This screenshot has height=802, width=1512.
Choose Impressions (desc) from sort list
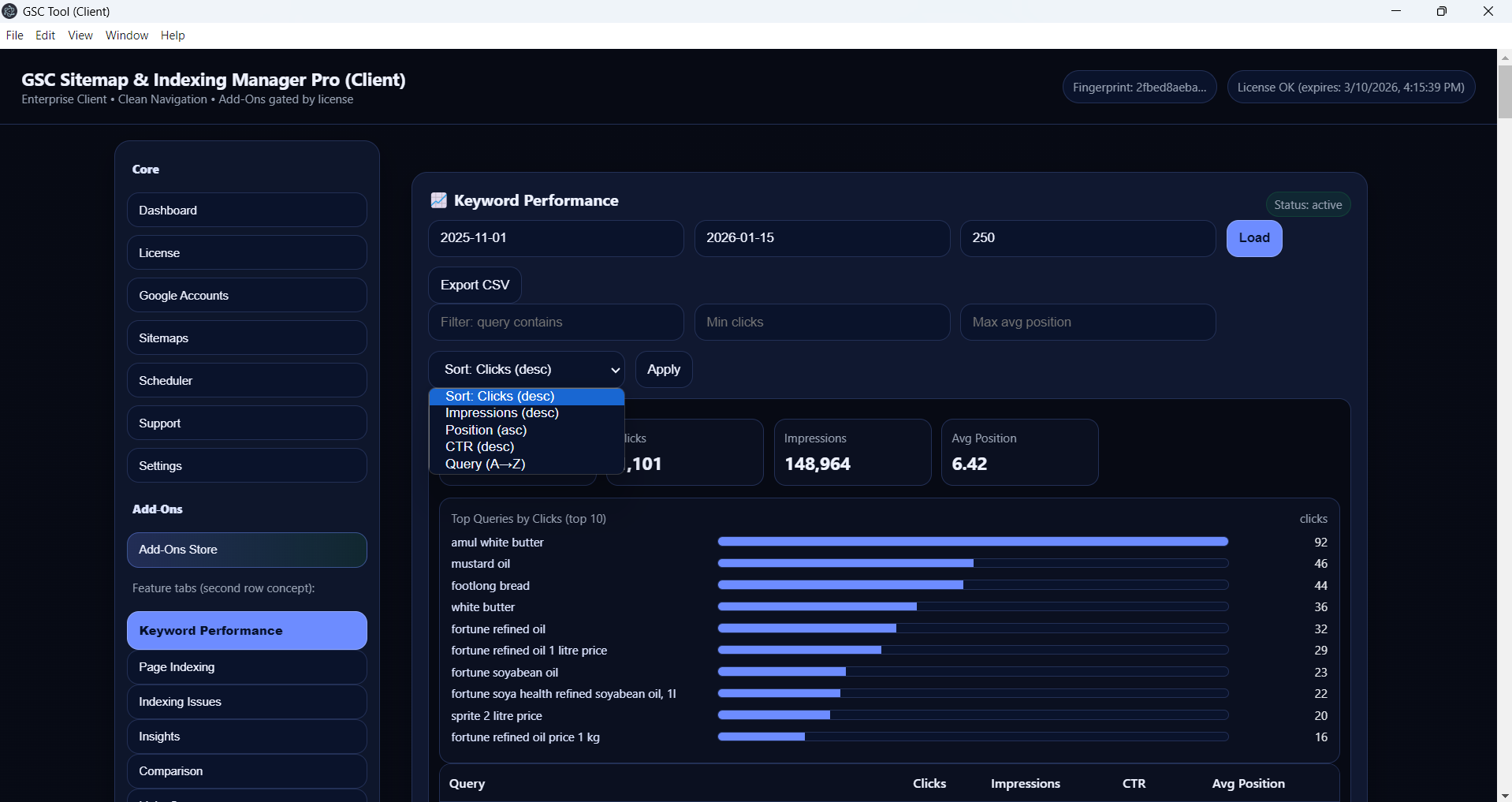501,413
